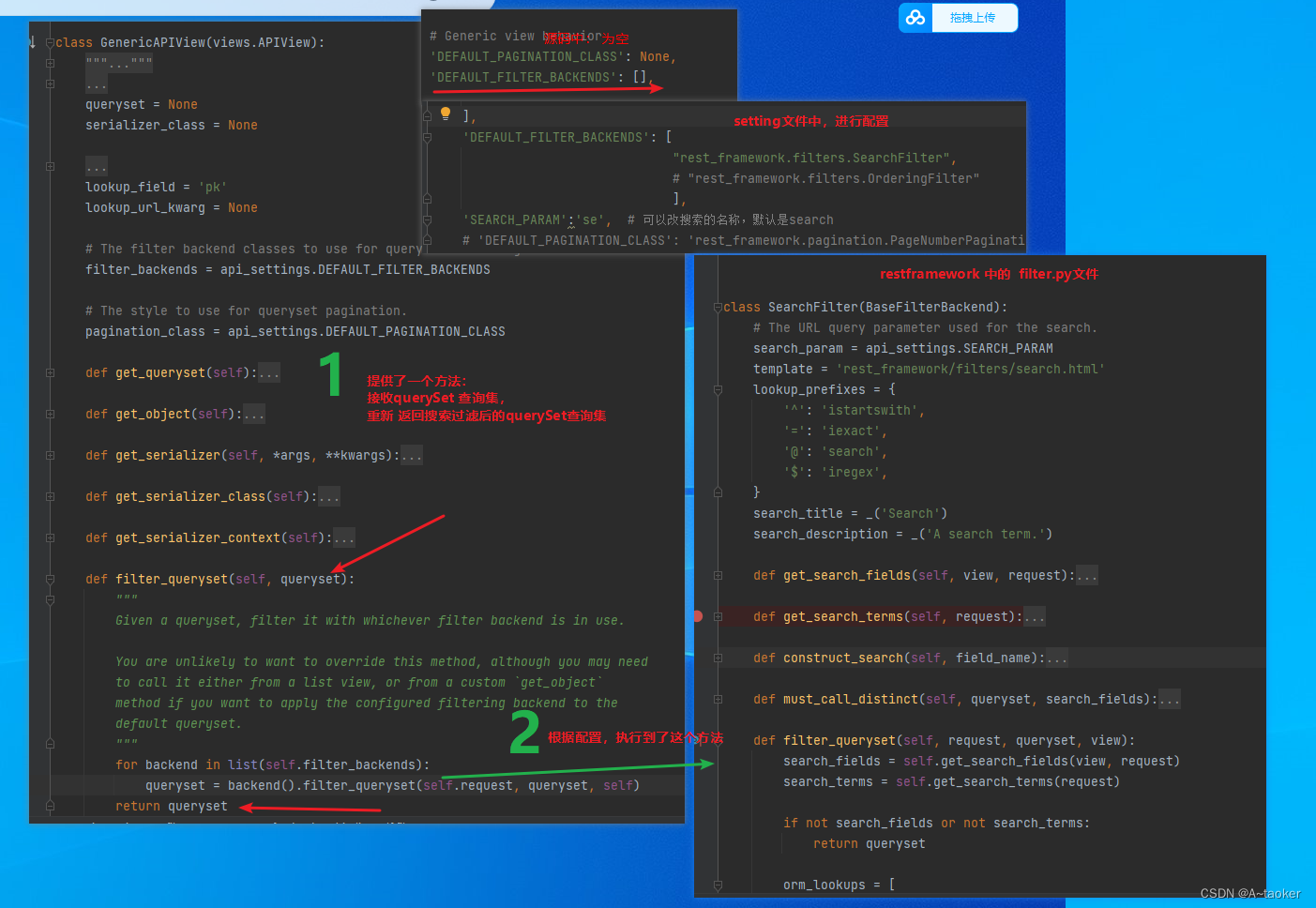Click 'queryset = None' code line

point(142,104)
